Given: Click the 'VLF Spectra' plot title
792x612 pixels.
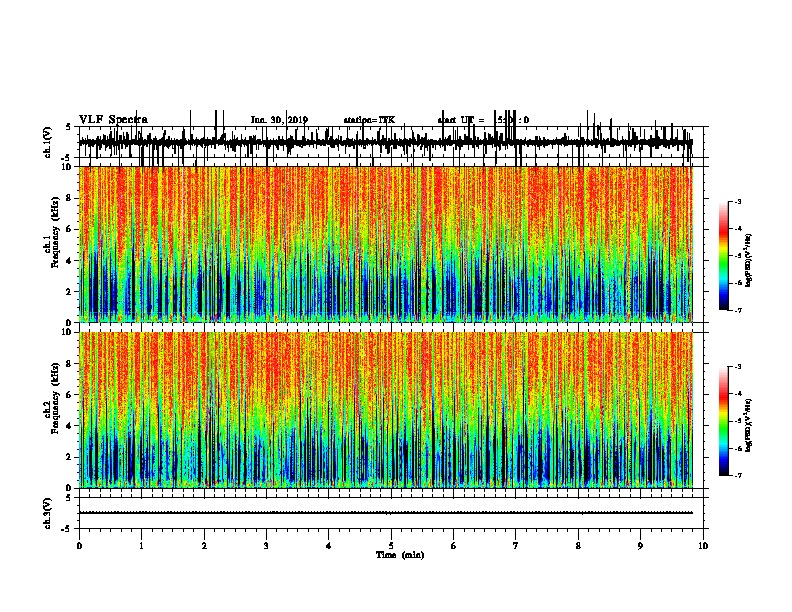Looking at the screenshot, I should pos(113,120).
